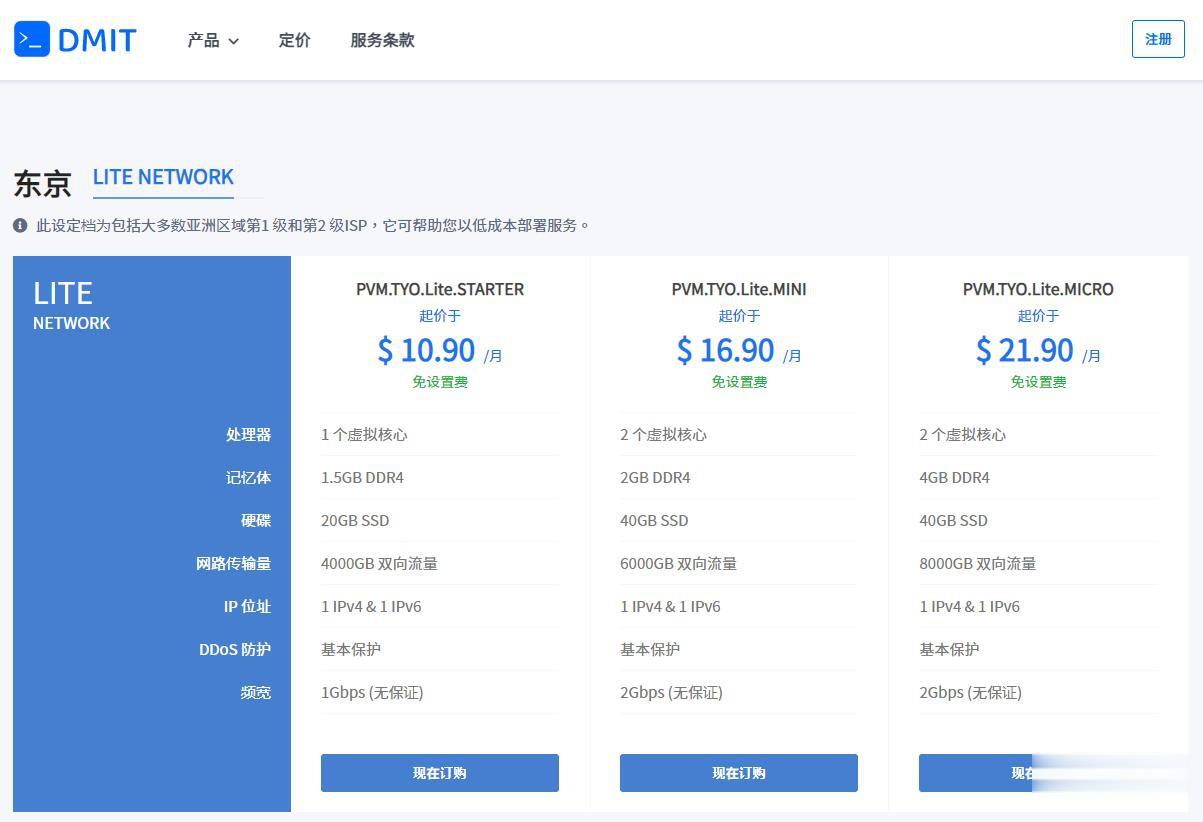The height and width of the screenshot is (822, 1203).
Task: Click the 注册 button
Action: tap(1158, 39)
